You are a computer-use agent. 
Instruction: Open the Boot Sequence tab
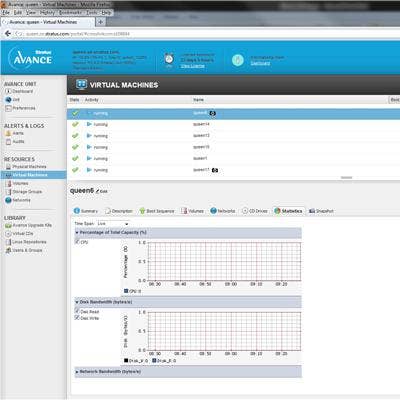[157, 211]
